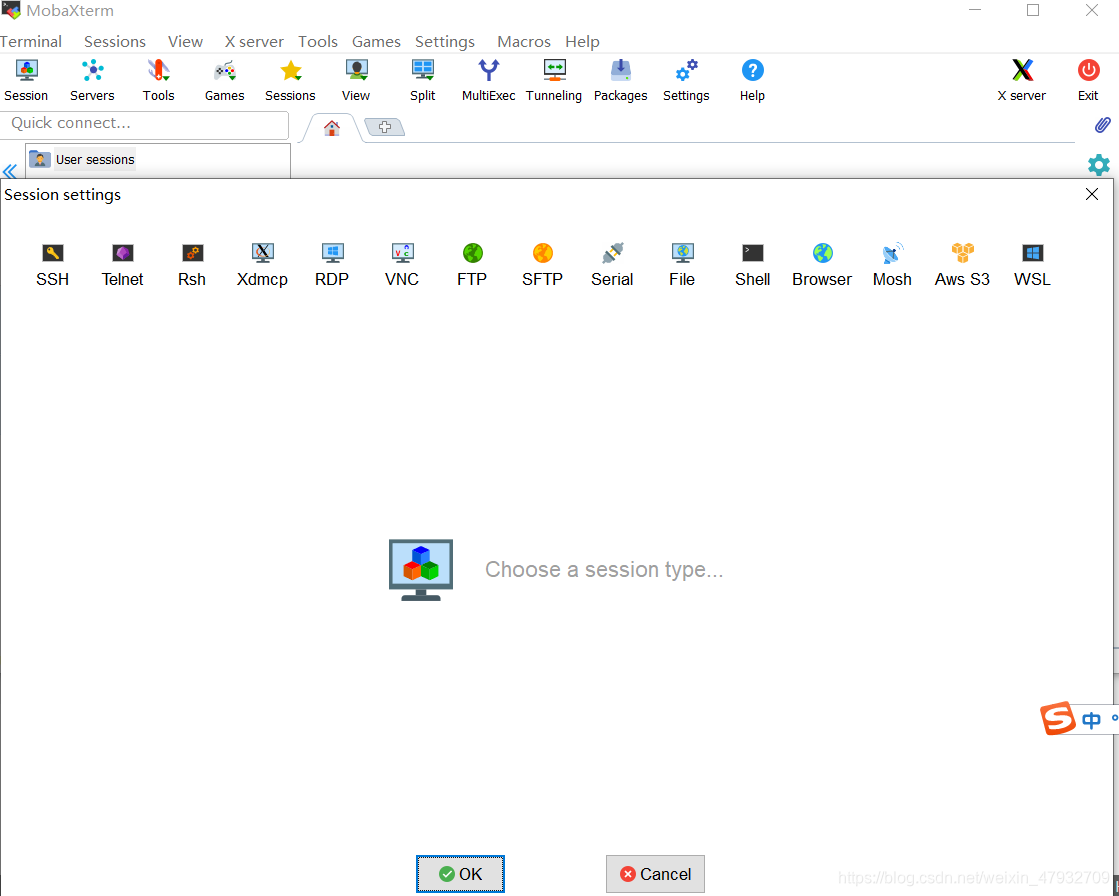Close the Session settings dialog
The width and height of the screenshot is (1119, 896).
pos(1092,194)
